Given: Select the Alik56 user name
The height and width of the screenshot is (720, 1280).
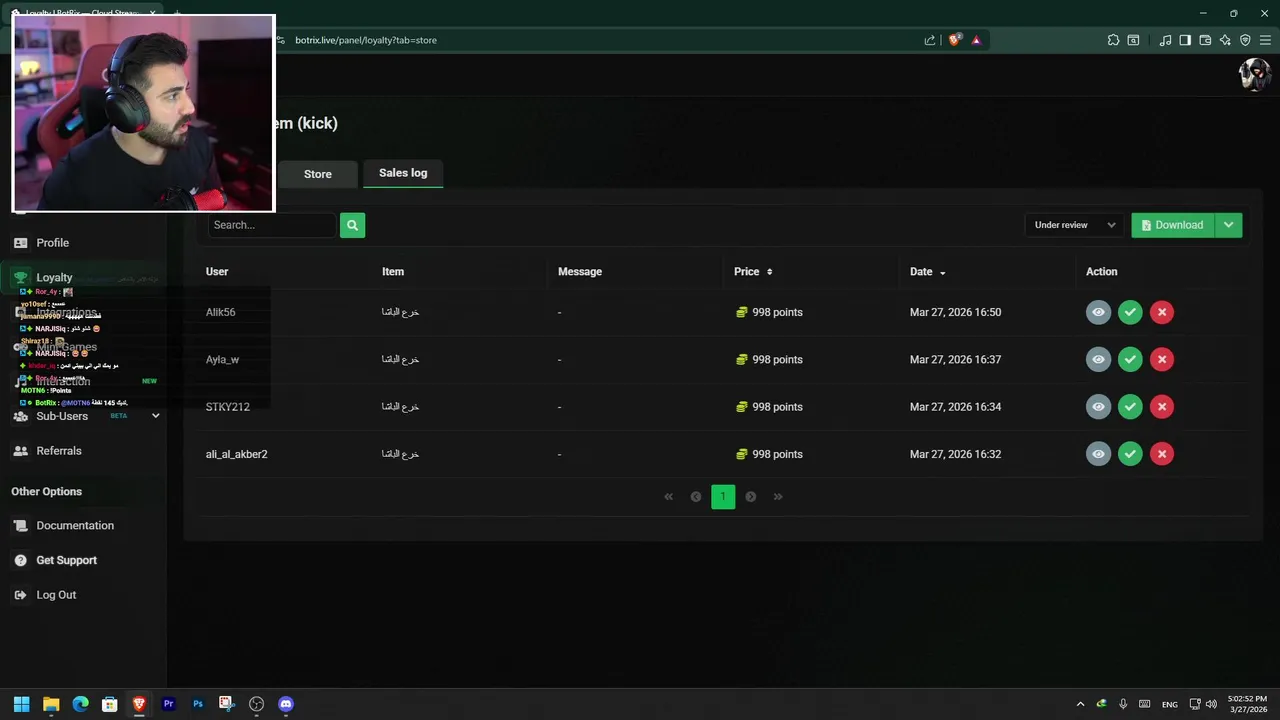Looking at the screenshot, I should coord(221,312).
